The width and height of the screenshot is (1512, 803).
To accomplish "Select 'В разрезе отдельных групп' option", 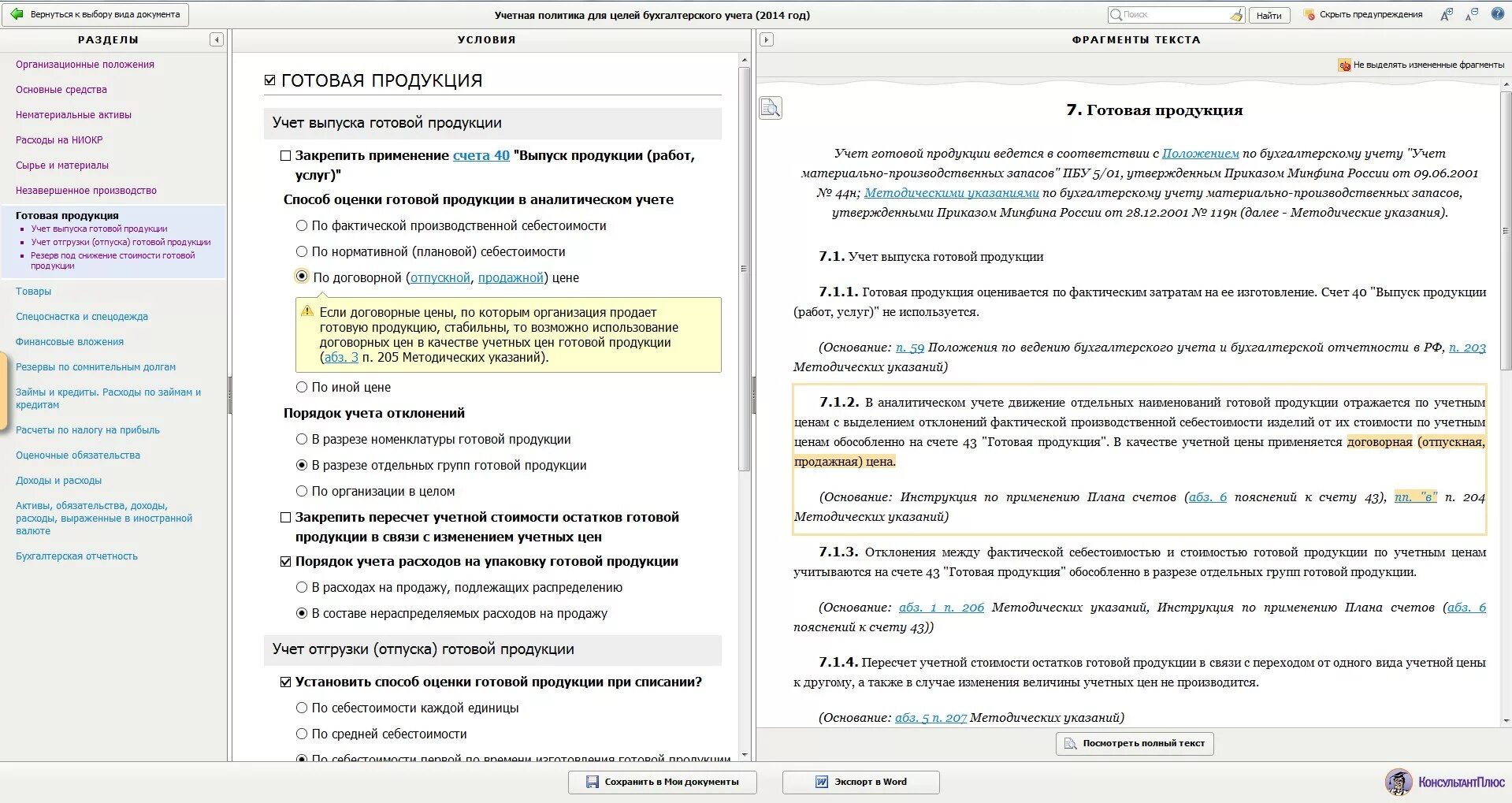I will pos(301,465).
